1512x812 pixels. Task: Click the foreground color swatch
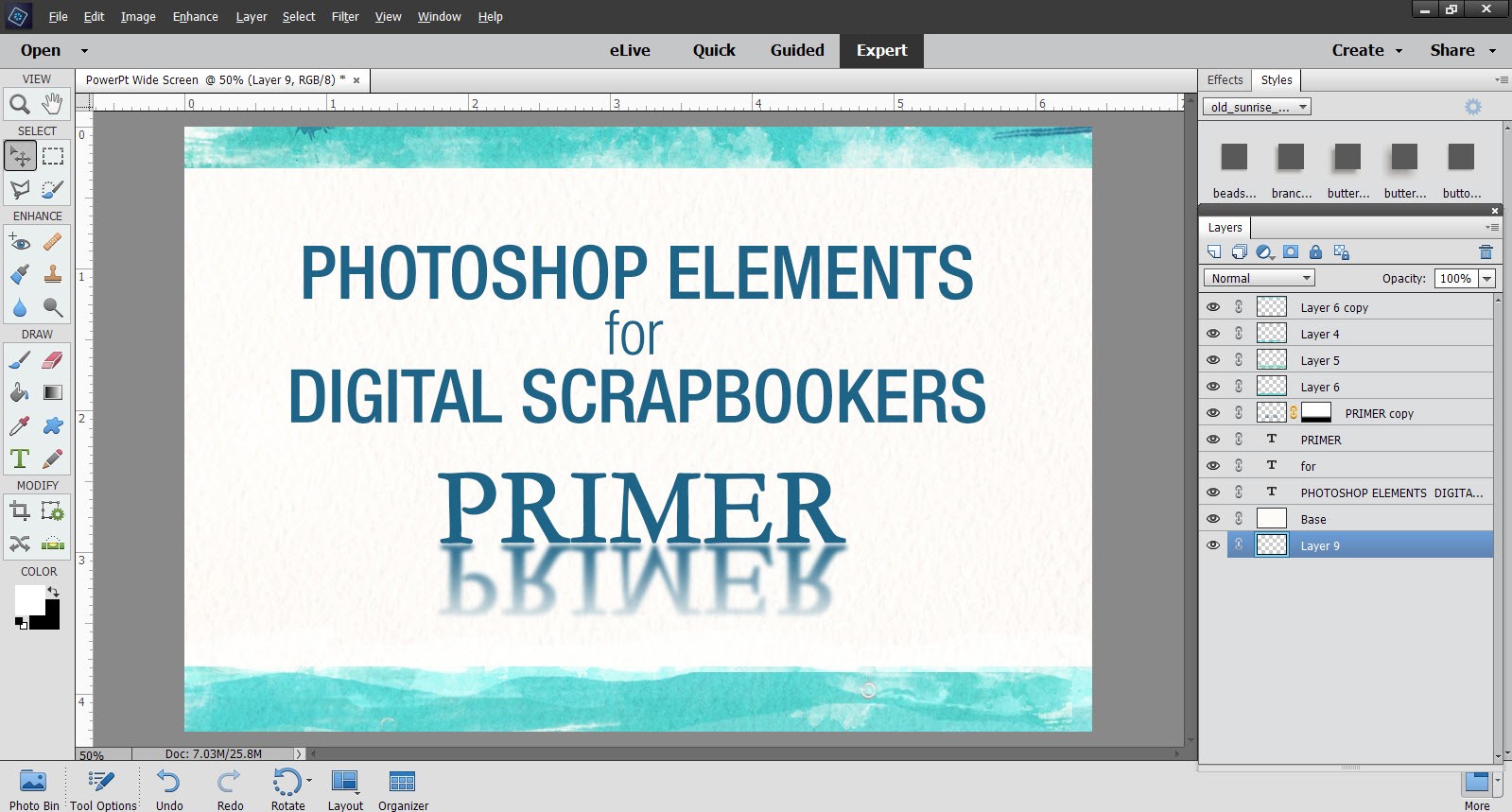coord(28,599)
